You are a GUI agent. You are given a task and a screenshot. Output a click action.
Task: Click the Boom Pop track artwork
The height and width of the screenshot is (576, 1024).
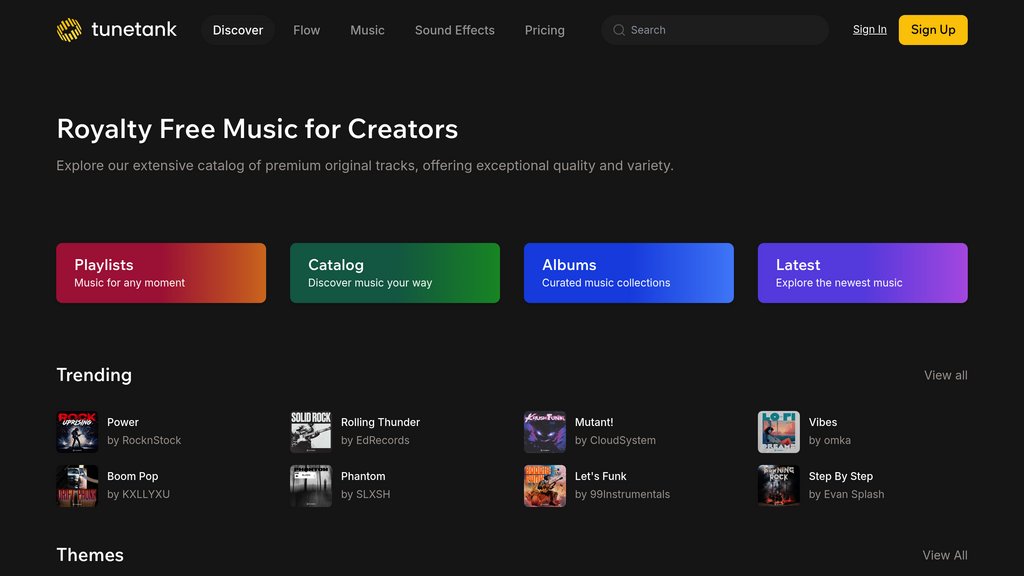click(x=77, y=486)
